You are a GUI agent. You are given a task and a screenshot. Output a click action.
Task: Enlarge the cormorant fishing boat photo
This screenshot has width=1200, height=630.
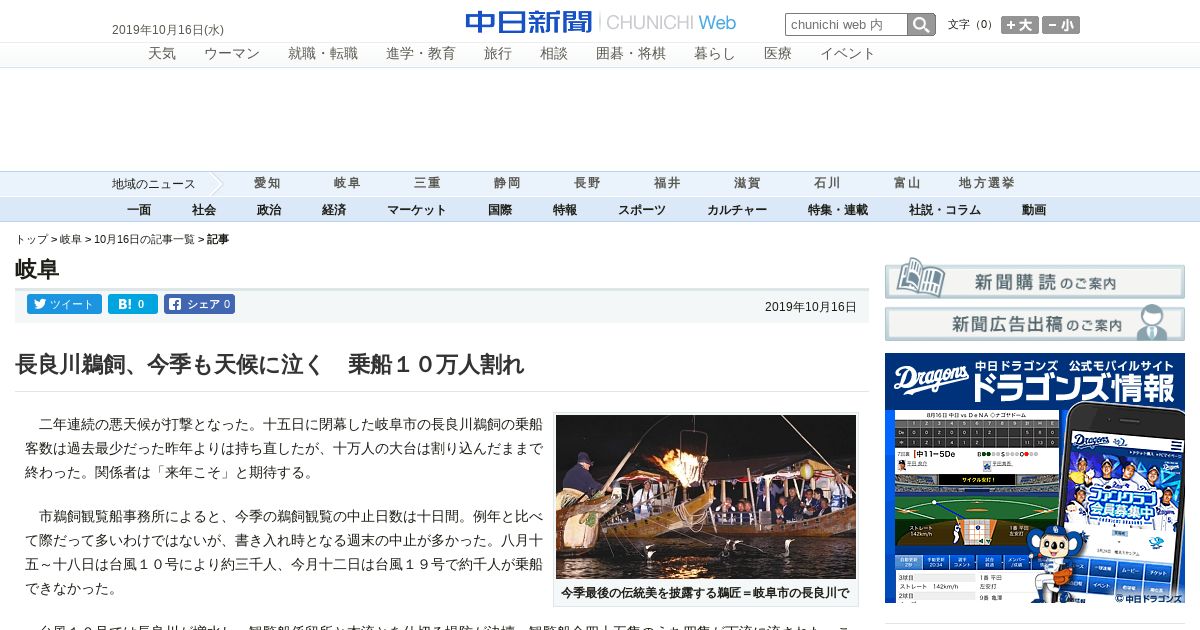pos(706,497)
